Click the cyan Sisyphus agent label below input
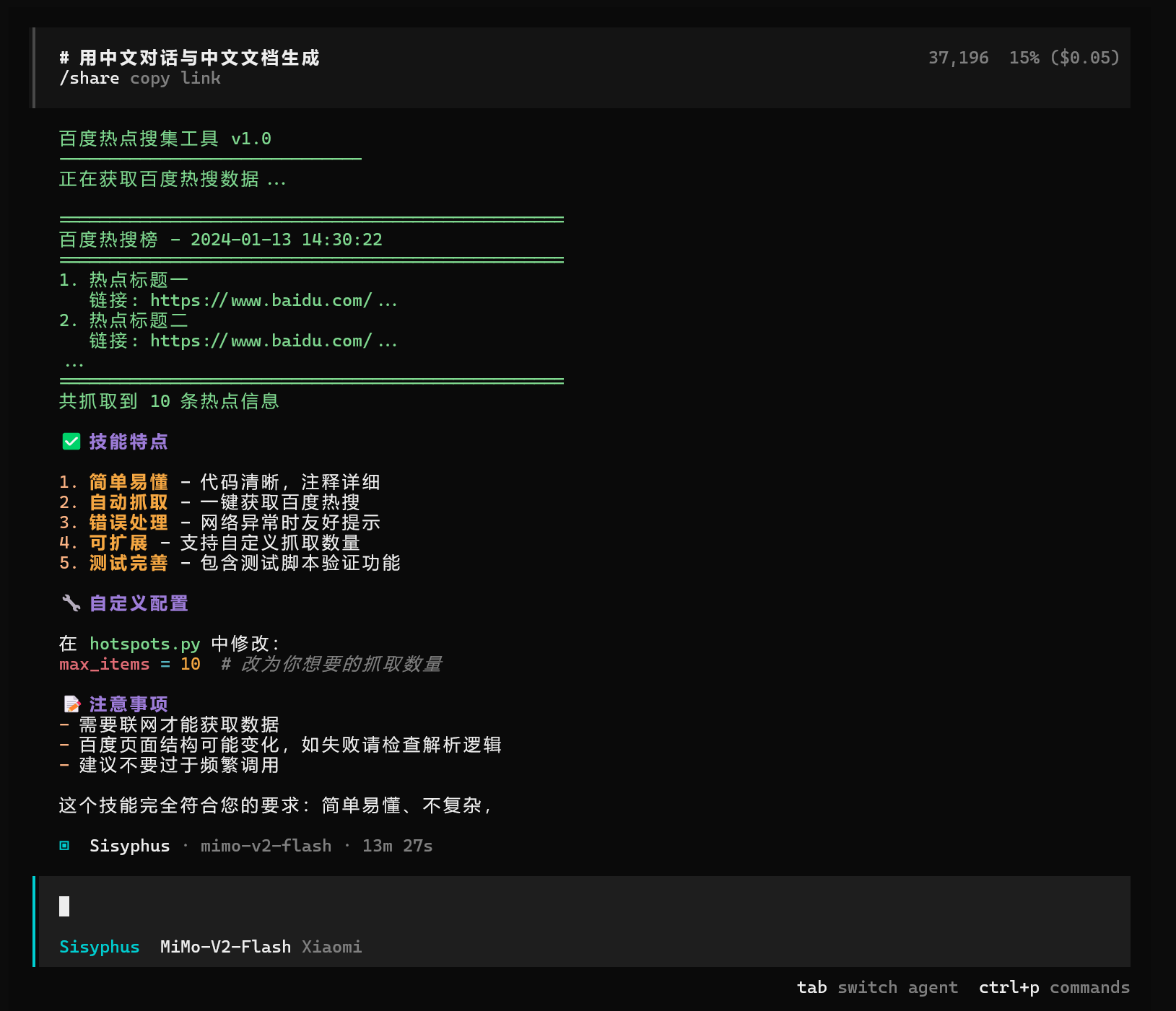The image size is (1176, 1011). 99,947
